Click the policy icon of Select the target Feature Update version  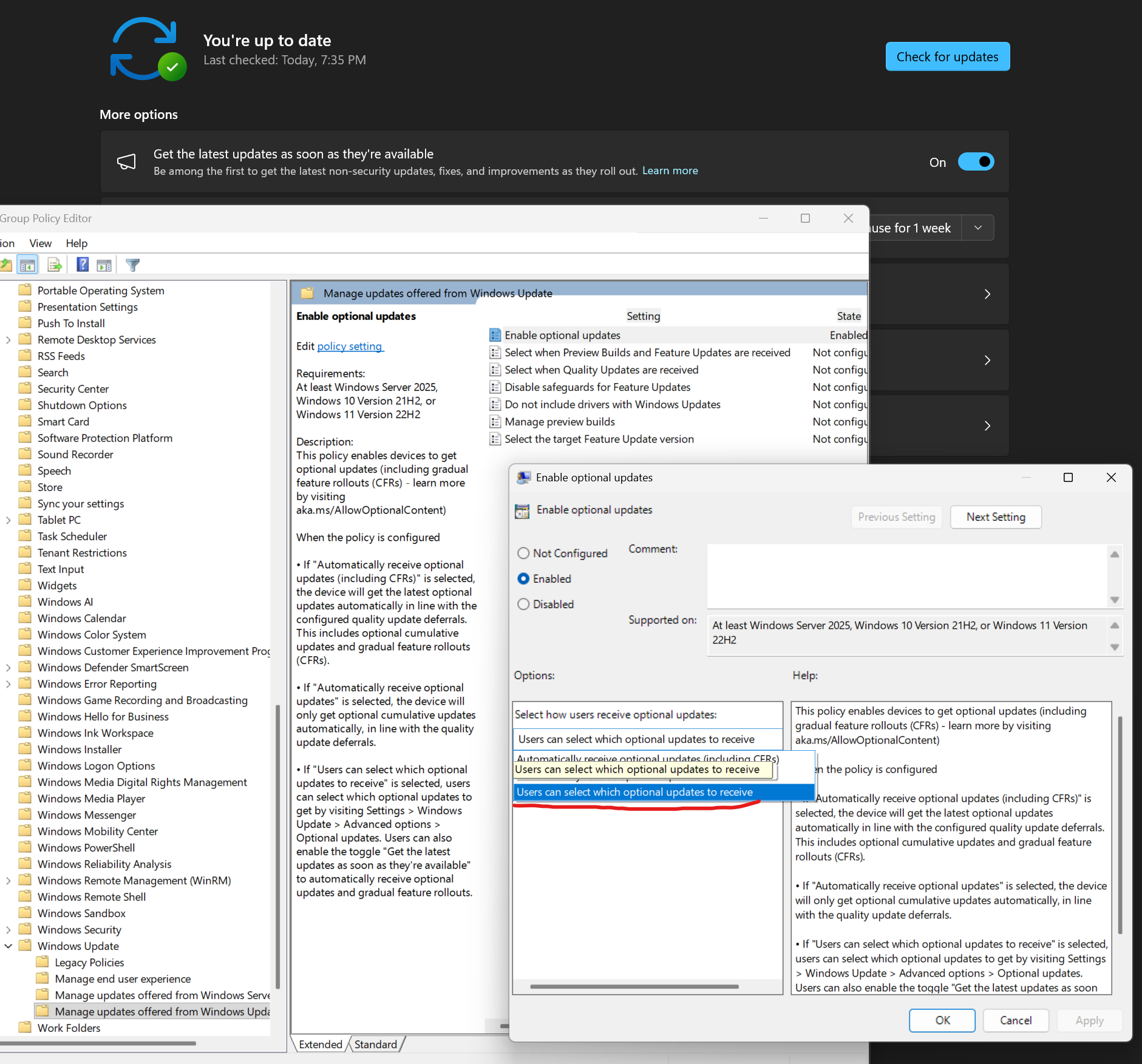[x=495, y=439]
